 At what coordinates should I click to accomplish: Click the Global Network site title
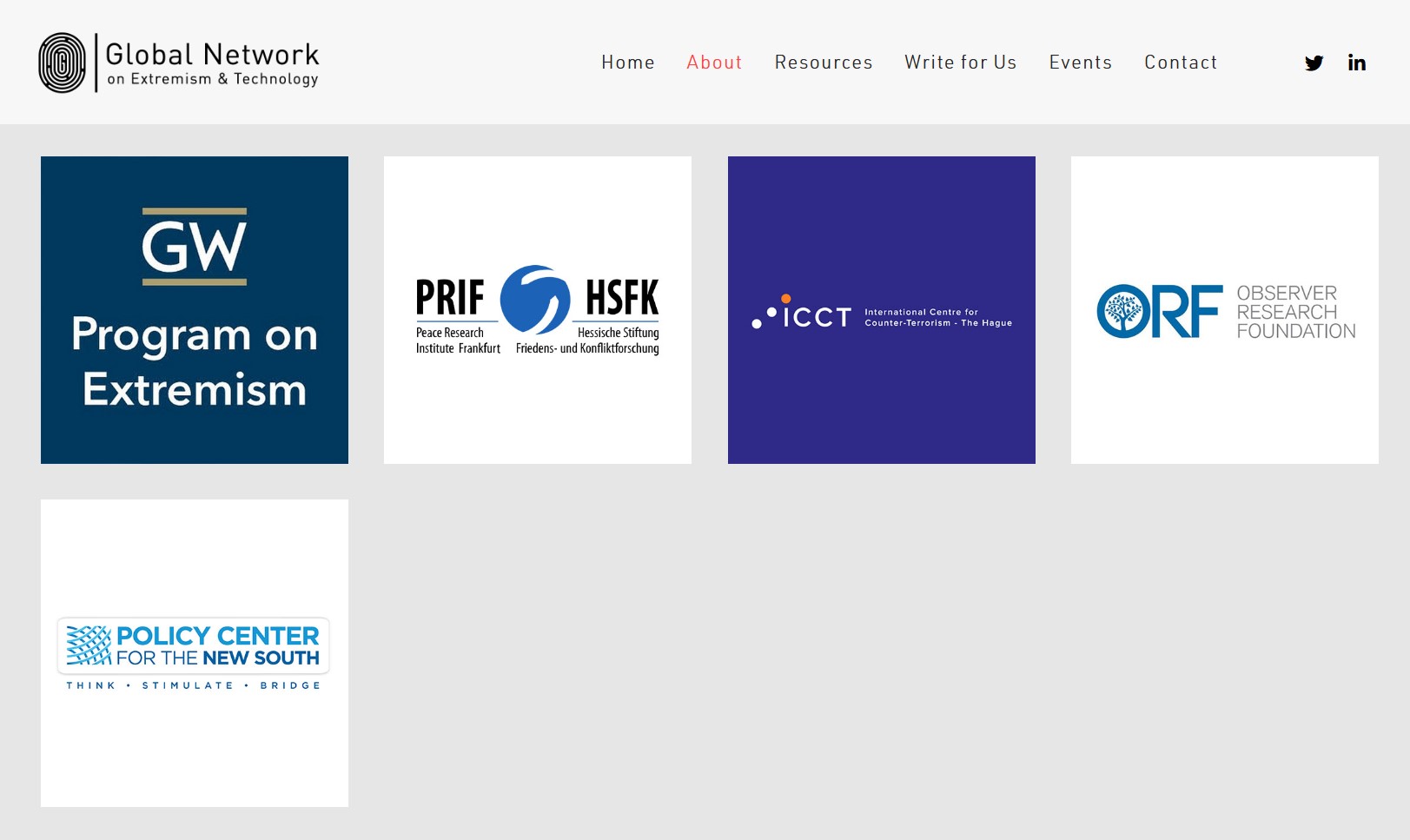click(213, 64)
